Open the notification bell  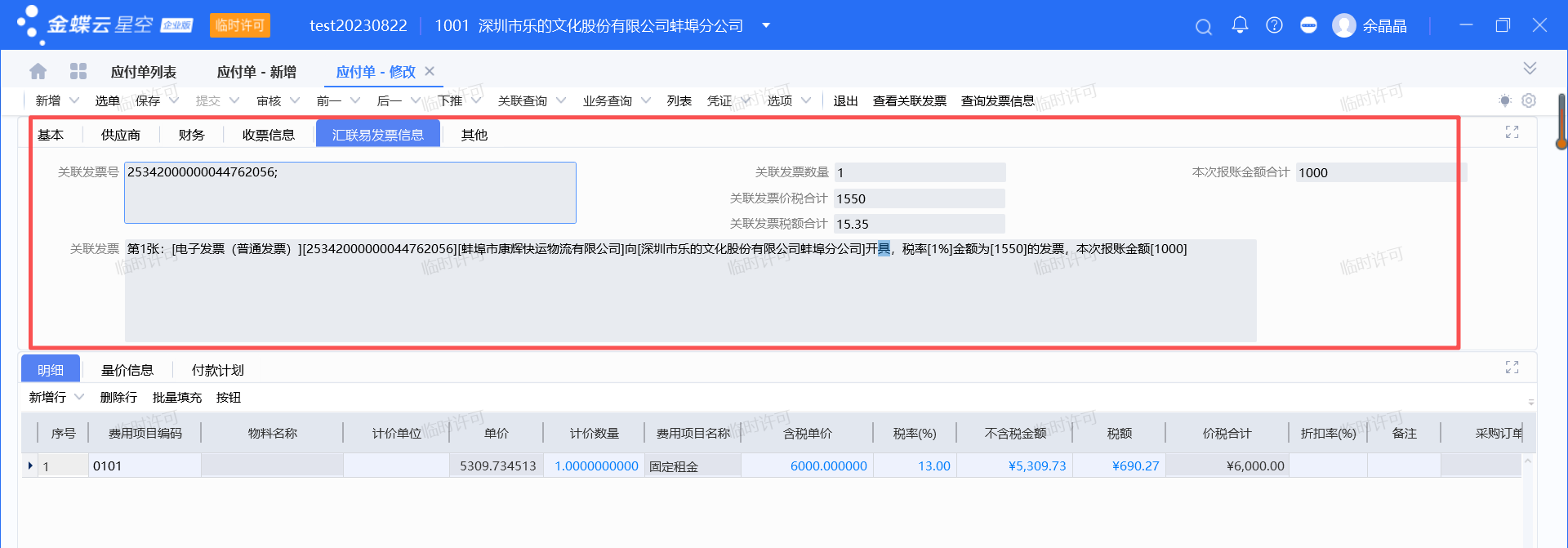[1240, 25]
